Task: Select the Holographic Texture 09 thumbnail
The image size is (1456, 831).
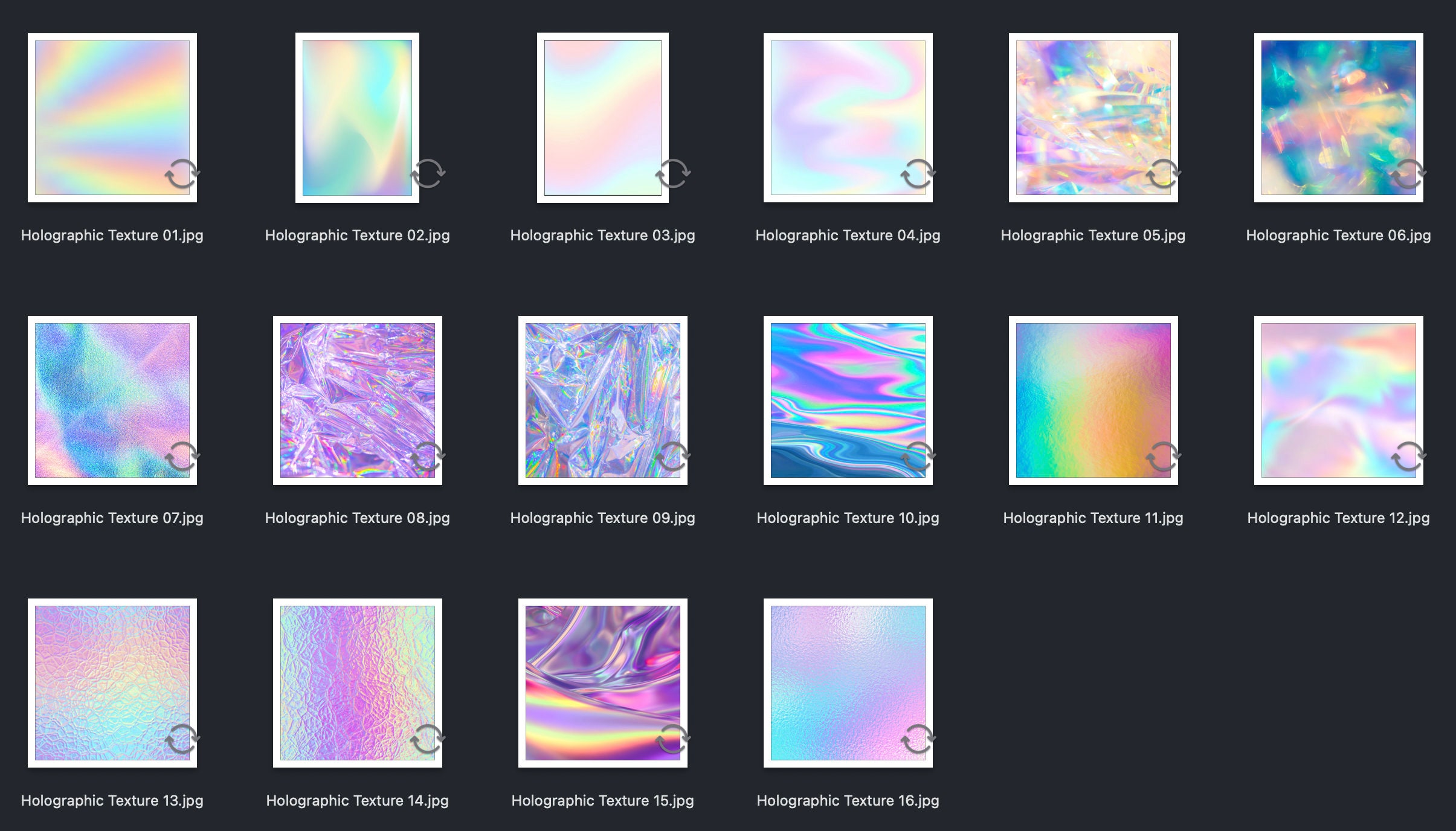Action: (603, 400)
